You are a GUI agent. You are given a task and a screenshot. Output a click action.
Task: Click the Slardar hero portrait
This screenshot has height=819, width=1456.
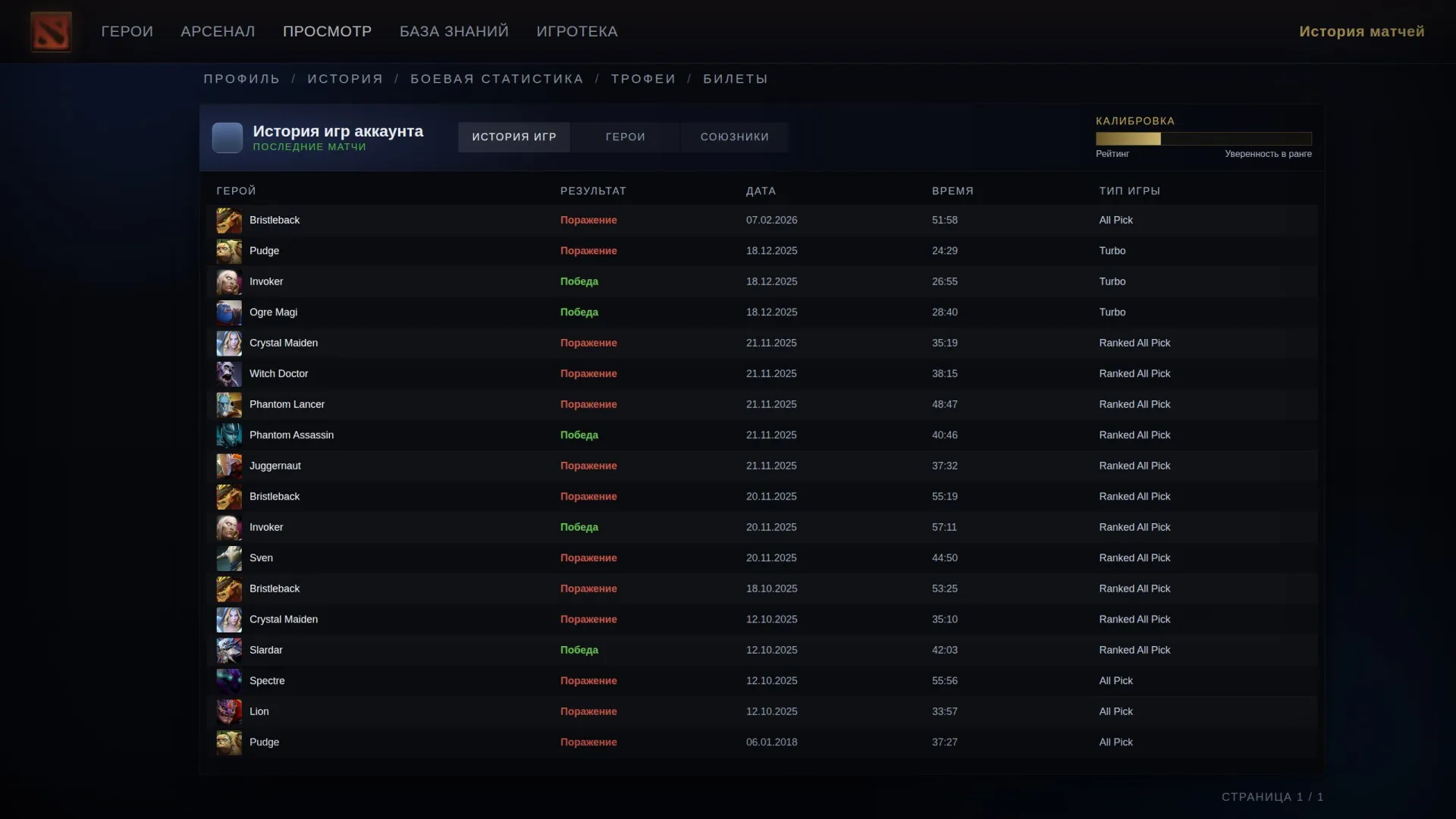(229, 651)
